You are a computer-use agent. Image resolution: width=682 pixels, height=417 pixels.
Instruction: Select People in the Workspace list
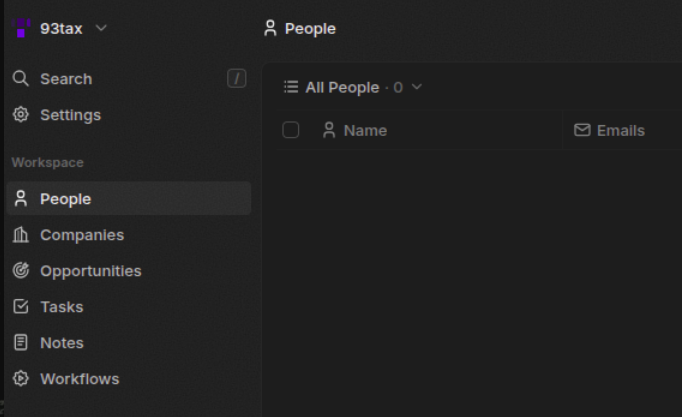pyautogui.click(x=129, y=199)
